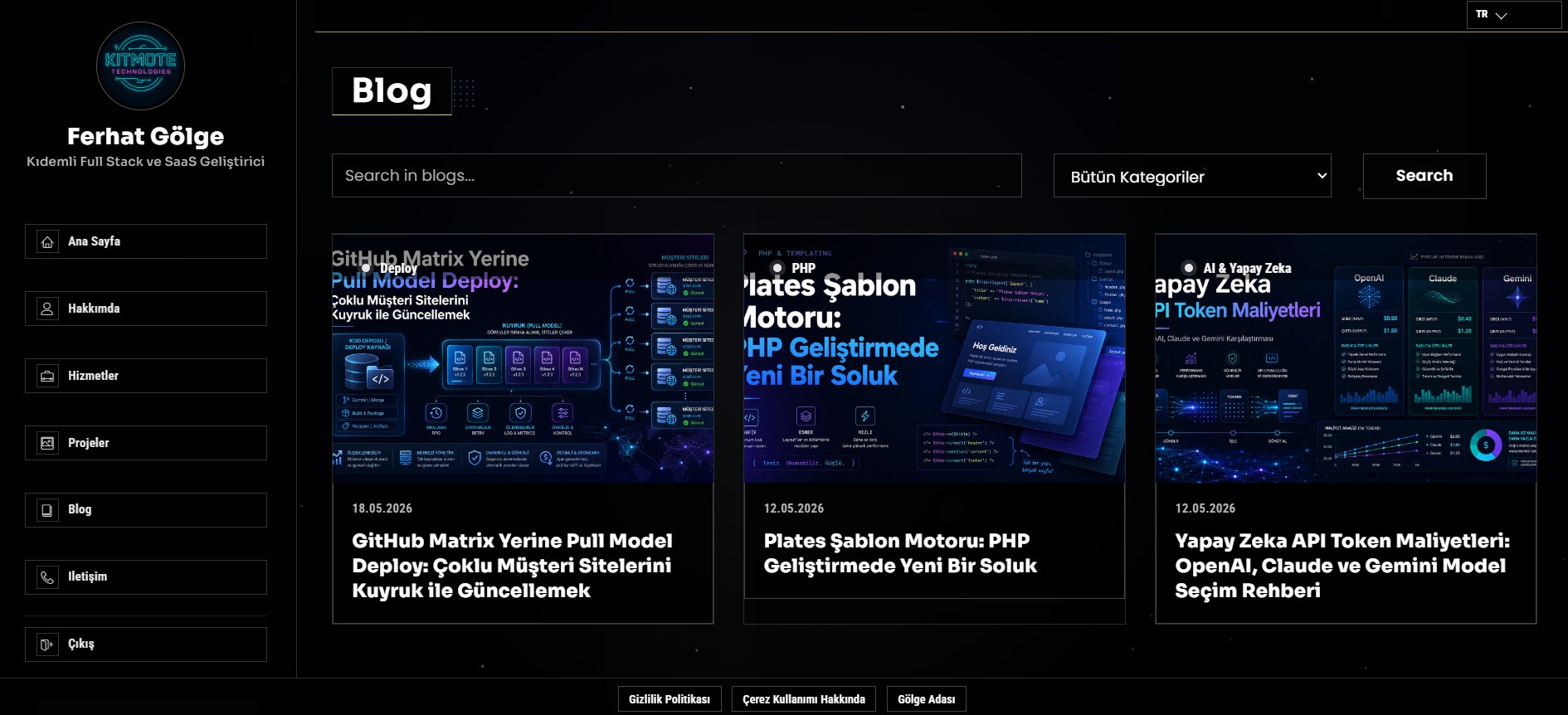Click the 12.05.2026 date on Plates post
Screen dimensions: 1568x715
click(x=794, y=508)
